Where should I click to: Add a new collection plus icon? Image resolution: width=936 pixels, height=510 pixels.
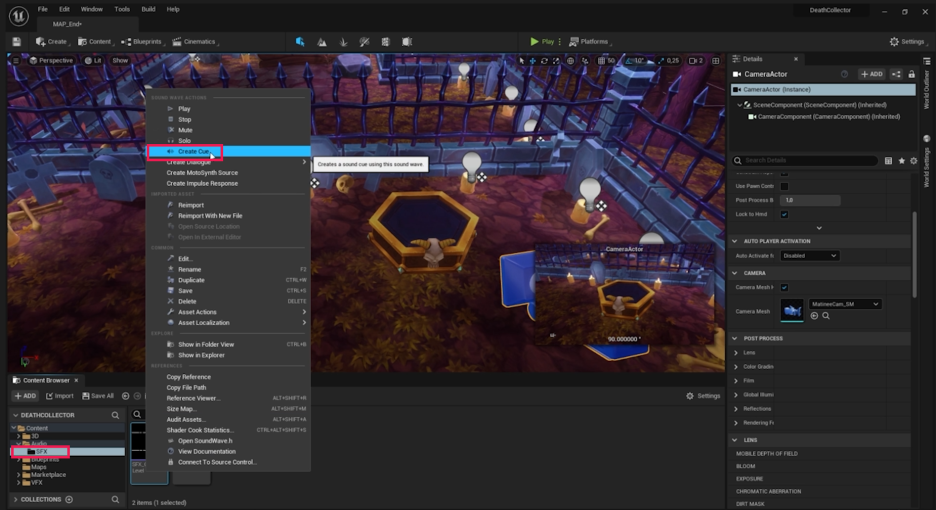[x=69, y=499]
